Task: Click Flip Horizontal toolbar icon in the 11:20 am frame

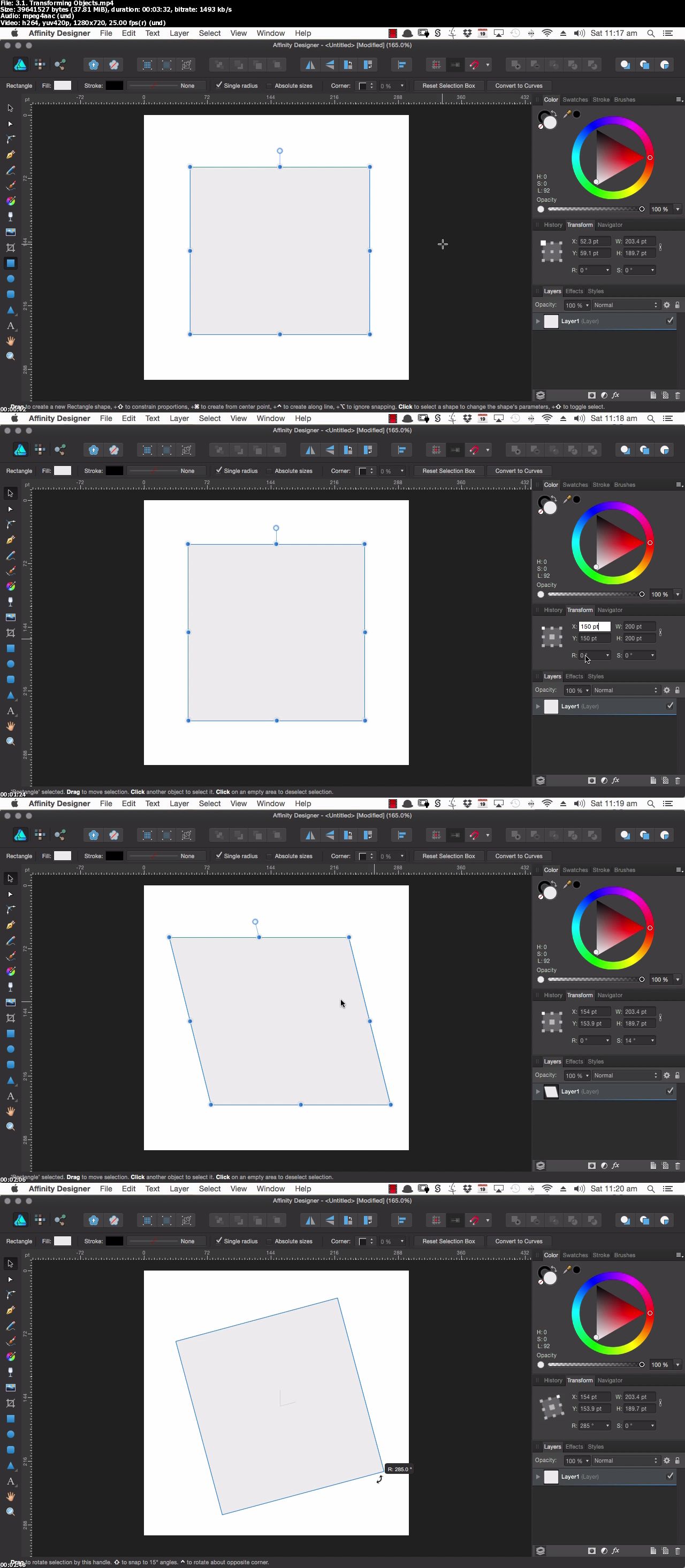Action: click(310, 1220)
